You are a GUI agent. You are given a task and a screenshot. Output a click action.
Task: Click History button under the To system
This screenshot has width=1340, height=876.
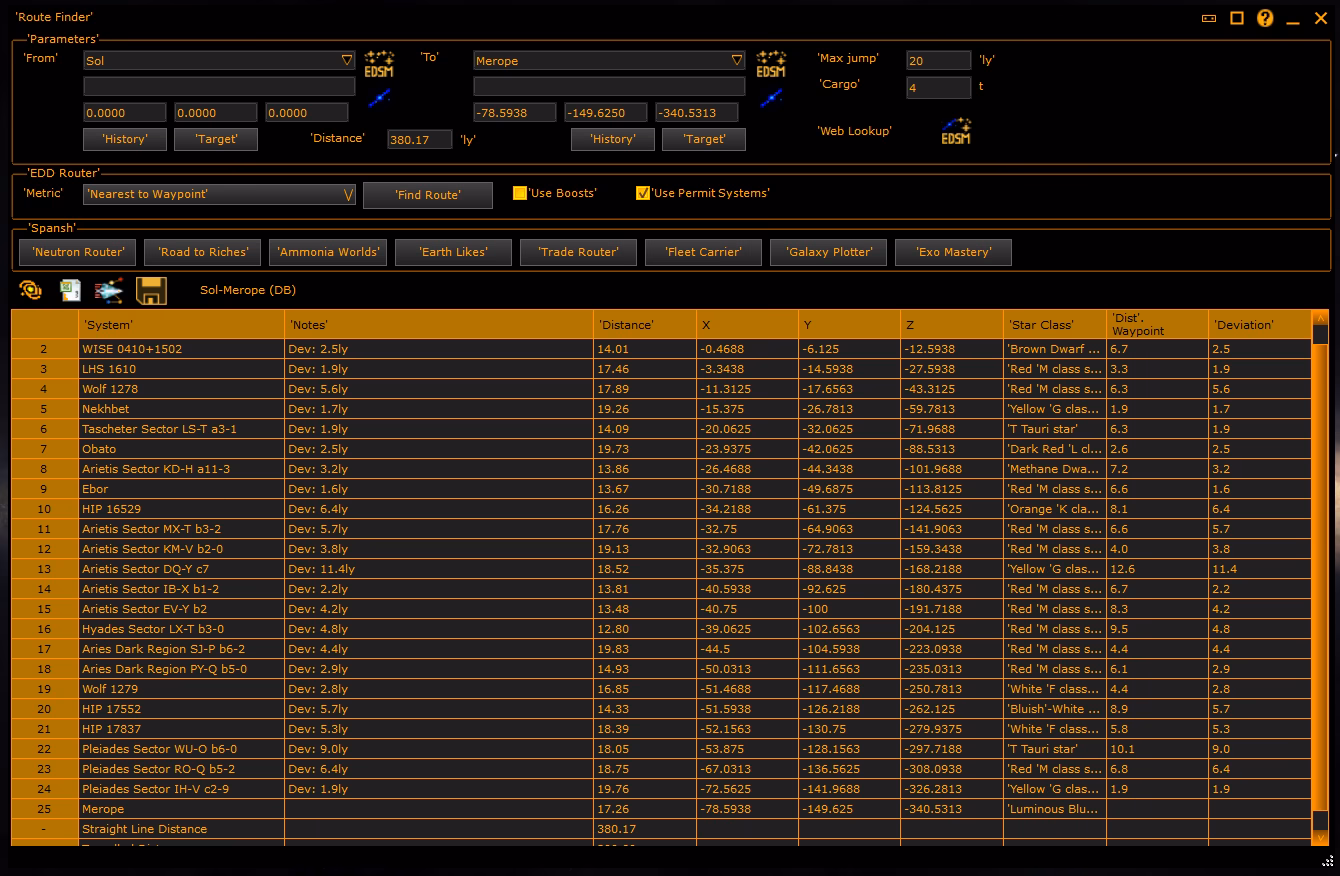(613, 139)
